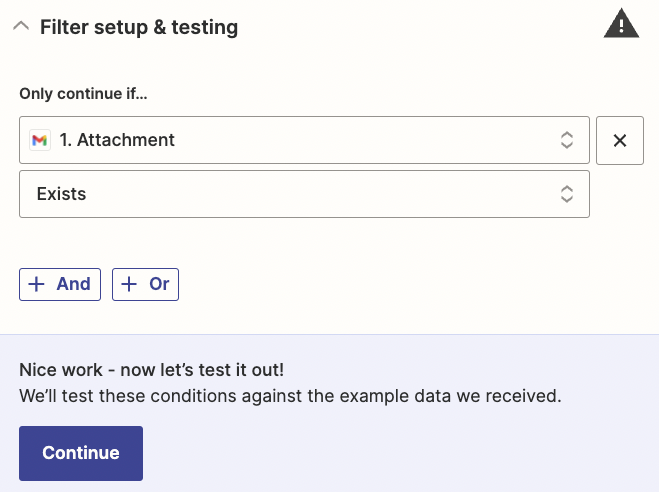Remove the Attachment condition with X
659x492 pixels.
(619, 140)
